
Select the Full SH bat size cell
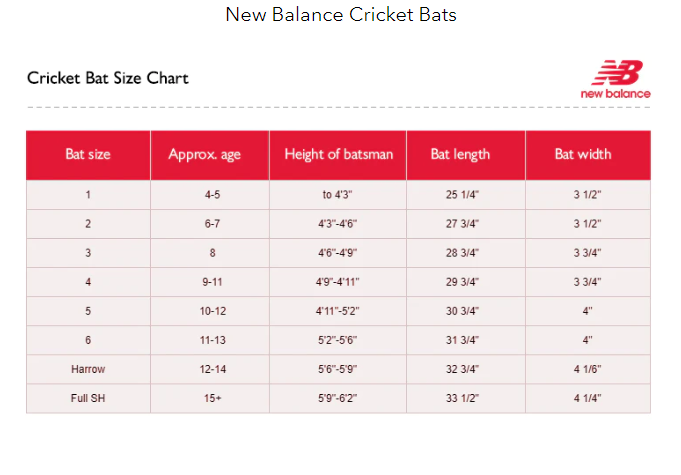[x=88, y=398]
